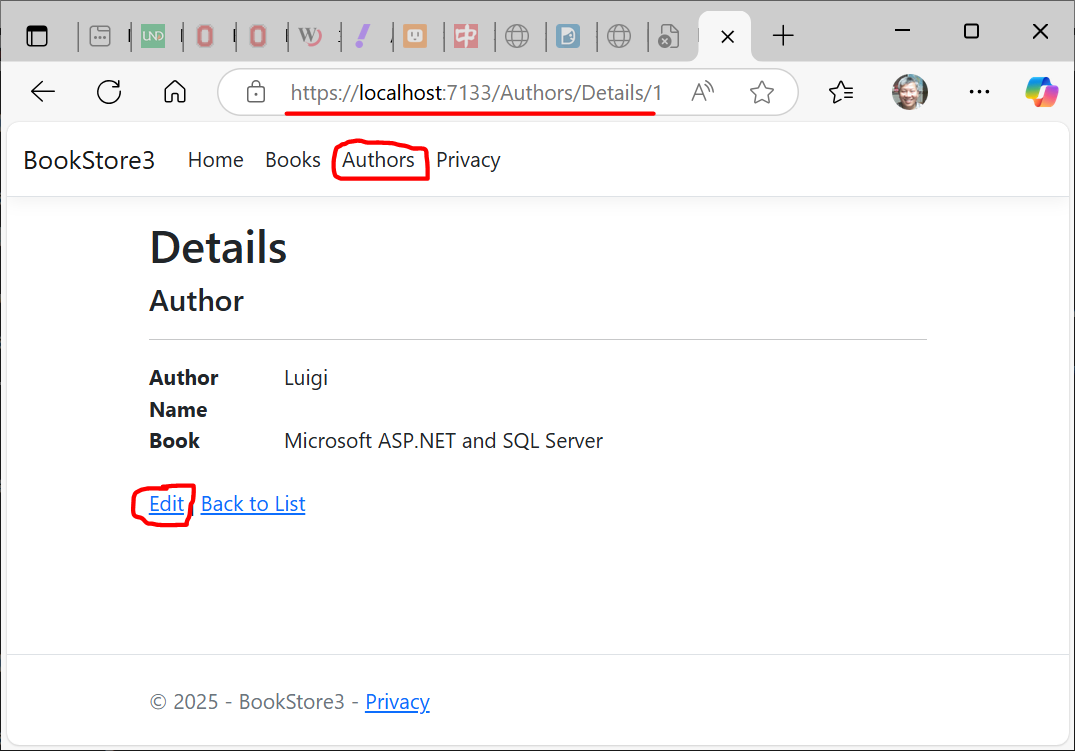Add this page to favorites star
Viewport: 1075px width, 751px height.
coord(762,92)
